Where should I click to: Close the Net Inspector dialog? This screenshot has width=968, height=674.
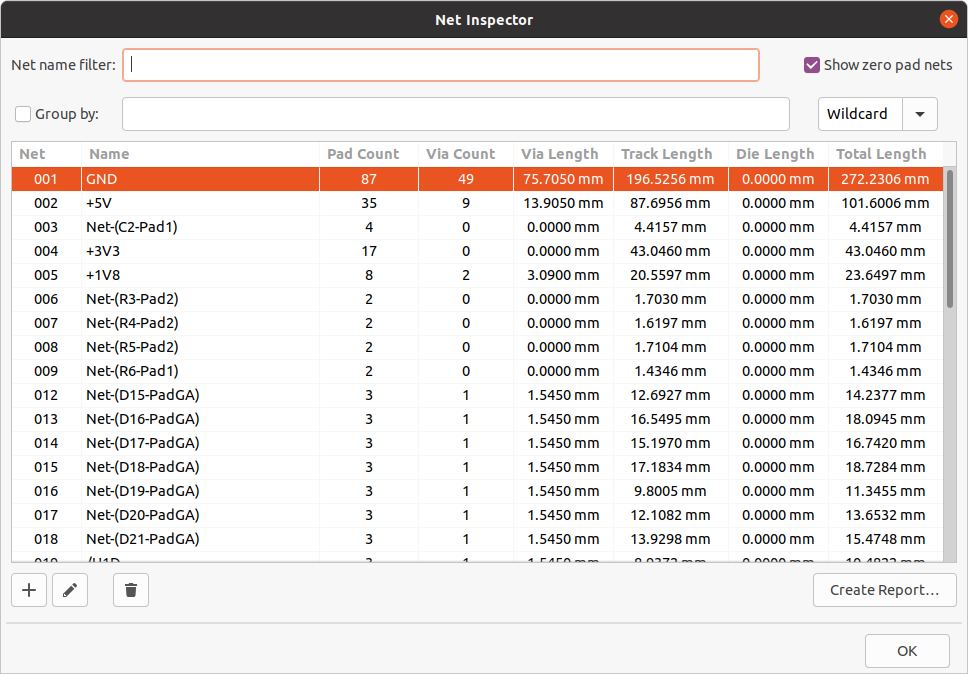pyautogui.click(x=948, y=19)
